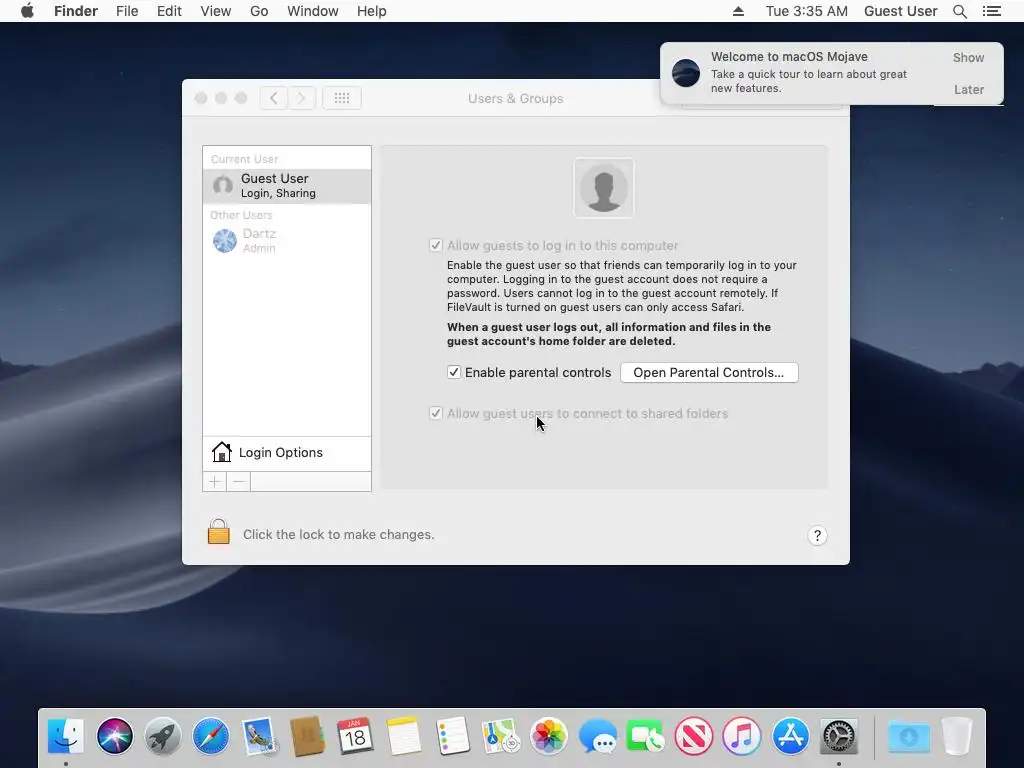Open Downloads folder in Dock
The width and height of the screenshot is (1024, 768).
(909, 736)
